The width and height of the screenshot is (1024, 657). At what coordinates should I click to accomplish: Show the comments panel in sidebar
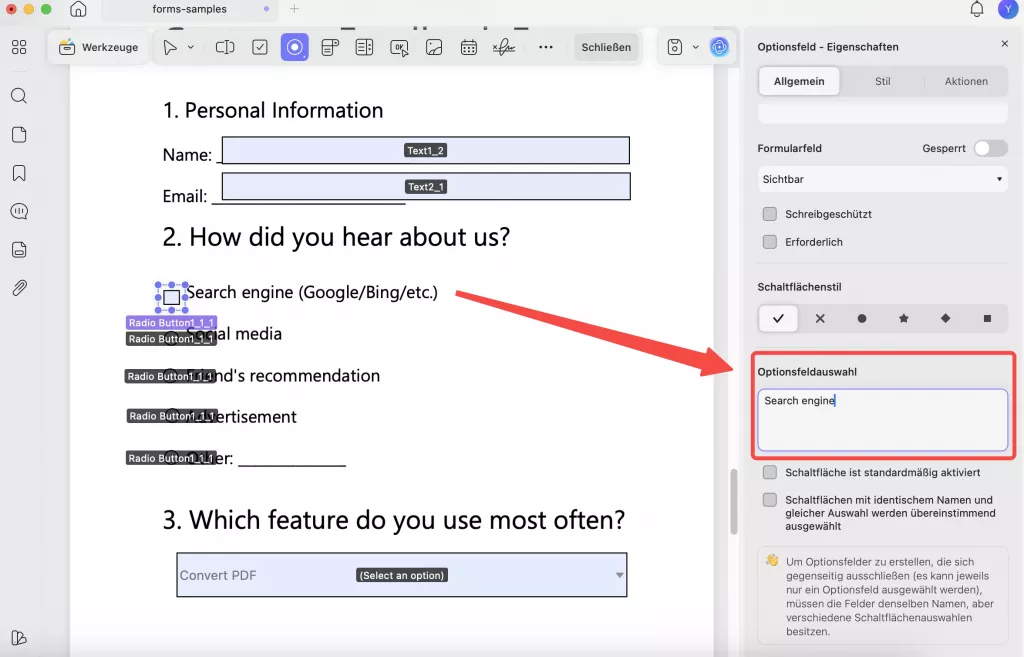pos(19,211)
